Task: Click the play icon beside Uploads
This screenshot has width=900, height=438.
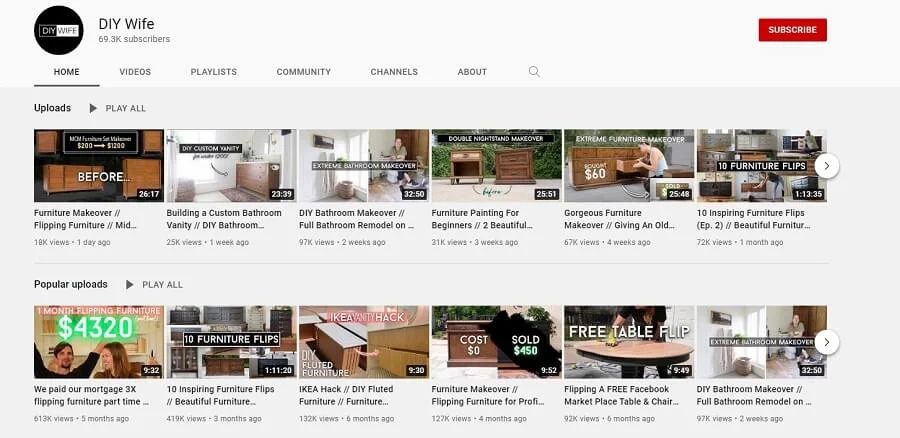Action: click(x=93, y=108)
